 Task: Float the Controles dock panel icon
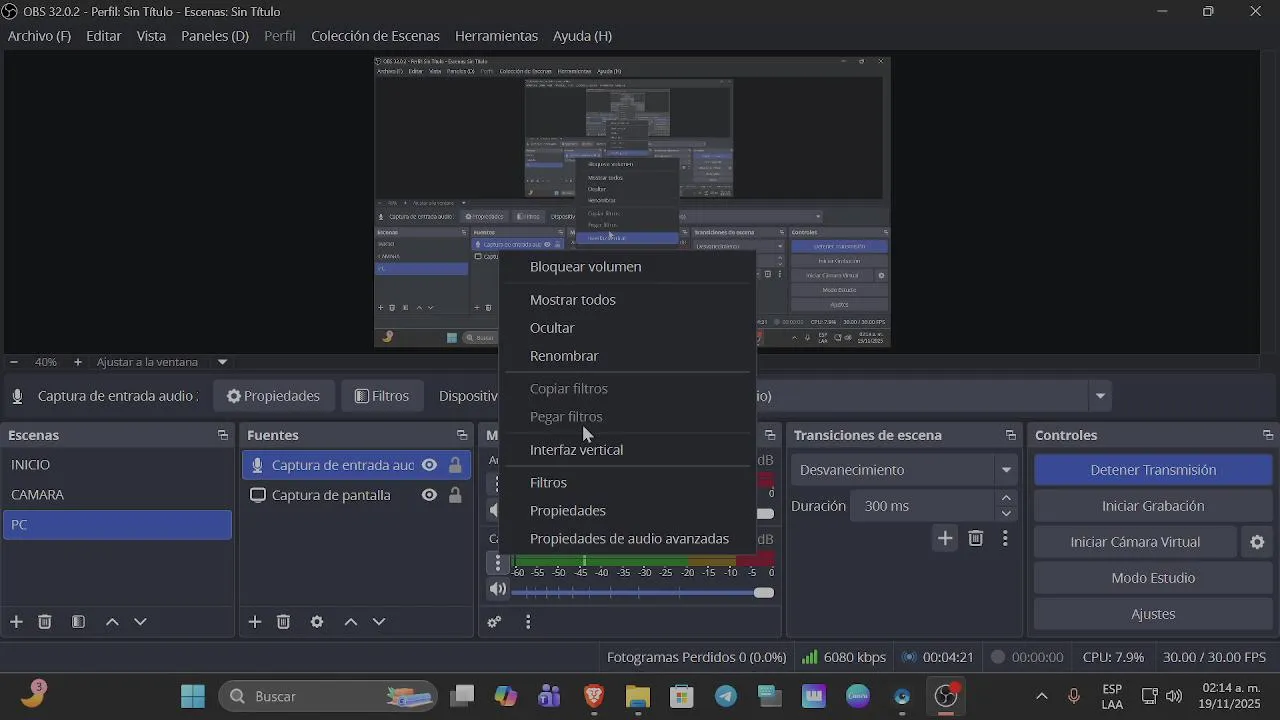pos(1268,435)
